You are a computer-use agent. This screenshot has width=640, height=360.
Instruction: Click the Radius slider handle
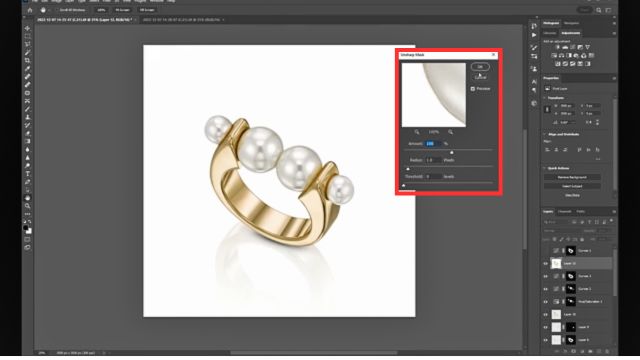tap(408, 169)
